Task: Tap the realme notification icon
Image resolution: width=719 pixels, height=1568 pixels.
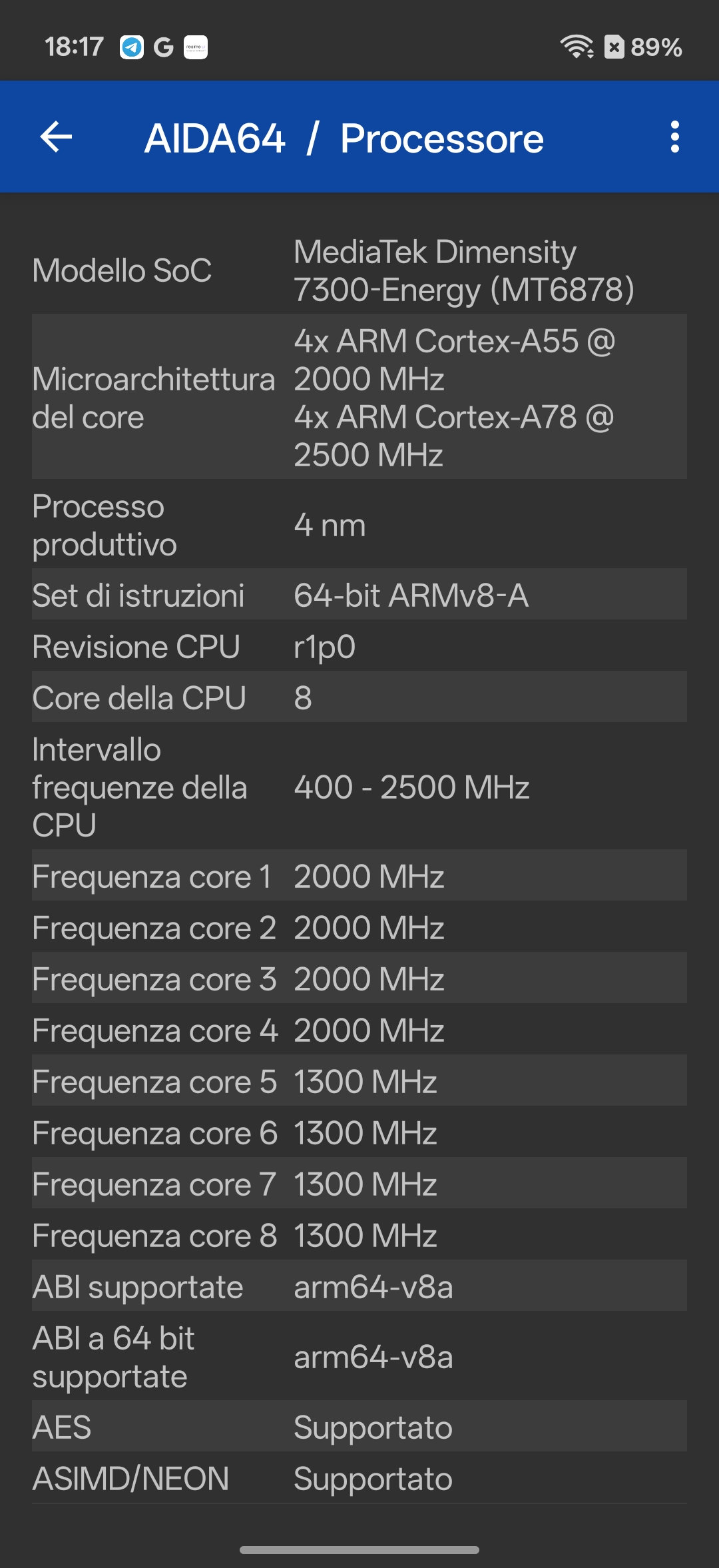Action: click(x=196, y=47)
